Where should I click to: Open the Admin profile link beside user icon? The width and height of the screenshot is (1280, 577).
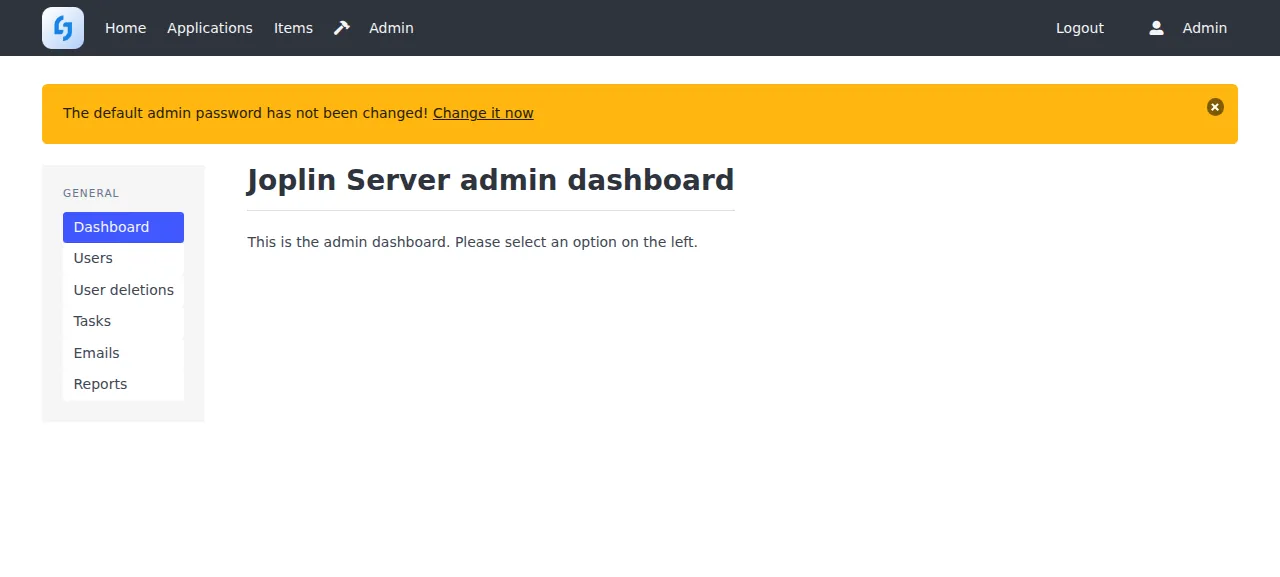[x=1204, y=28]
